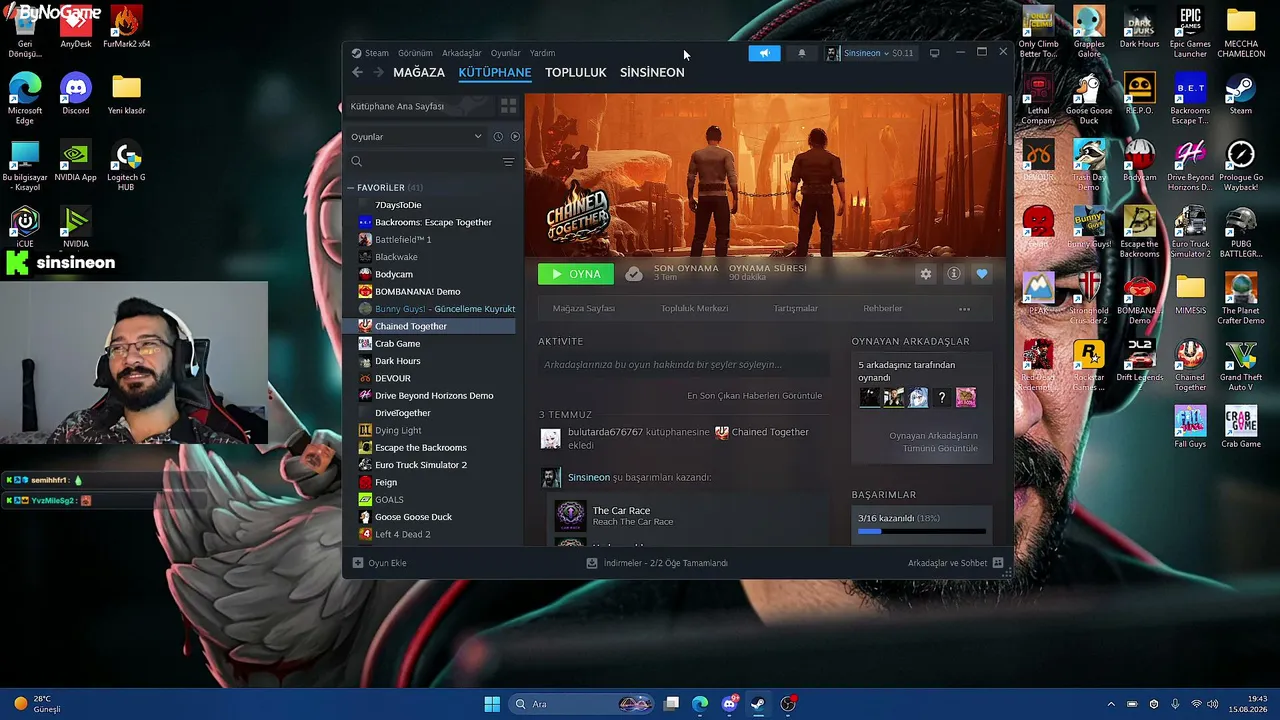
Task: Switch Steam to Big Picture mode icon
Action: click(x=934, y=53)
